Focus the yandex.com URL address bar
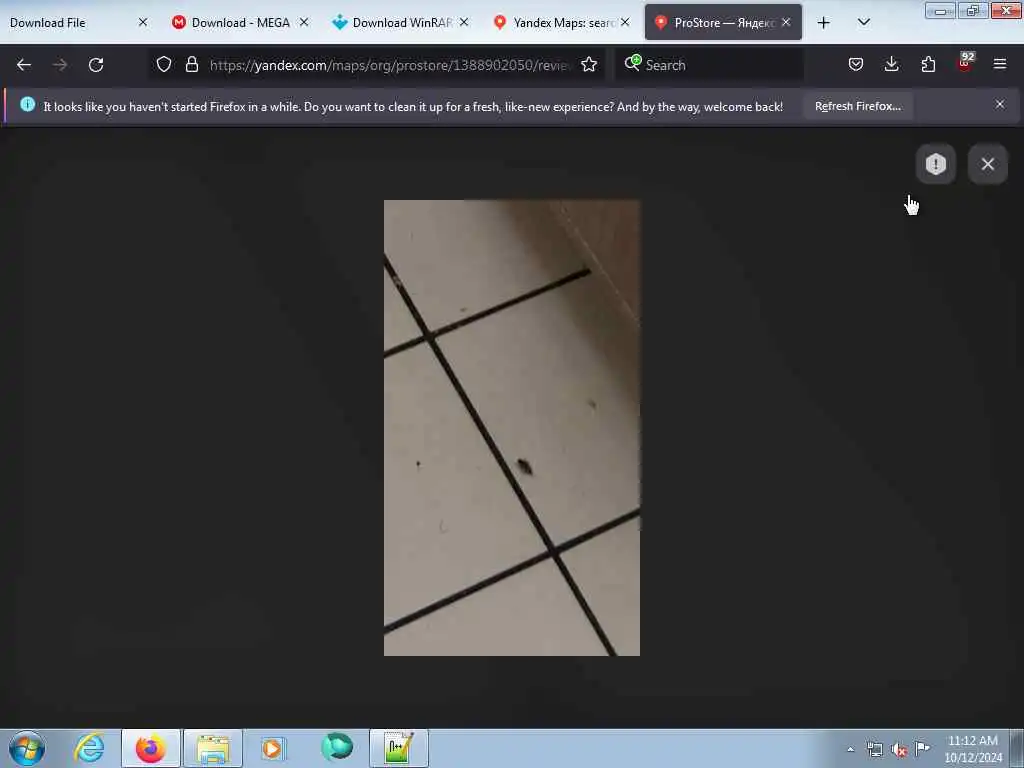The height and width of the screenshot is (768, 1024). click(x=389, y=65)
